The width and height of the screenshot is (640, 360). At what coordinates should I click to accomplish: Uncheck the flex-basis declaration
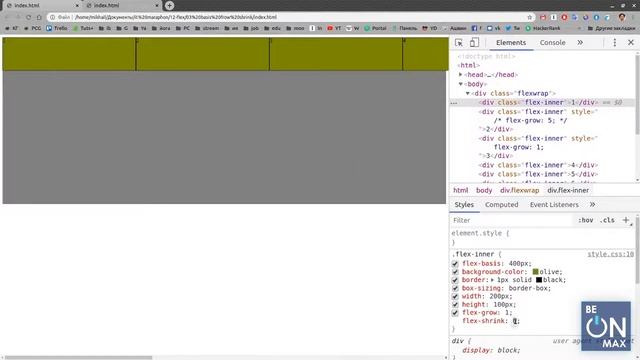click(x=455, y=264)
